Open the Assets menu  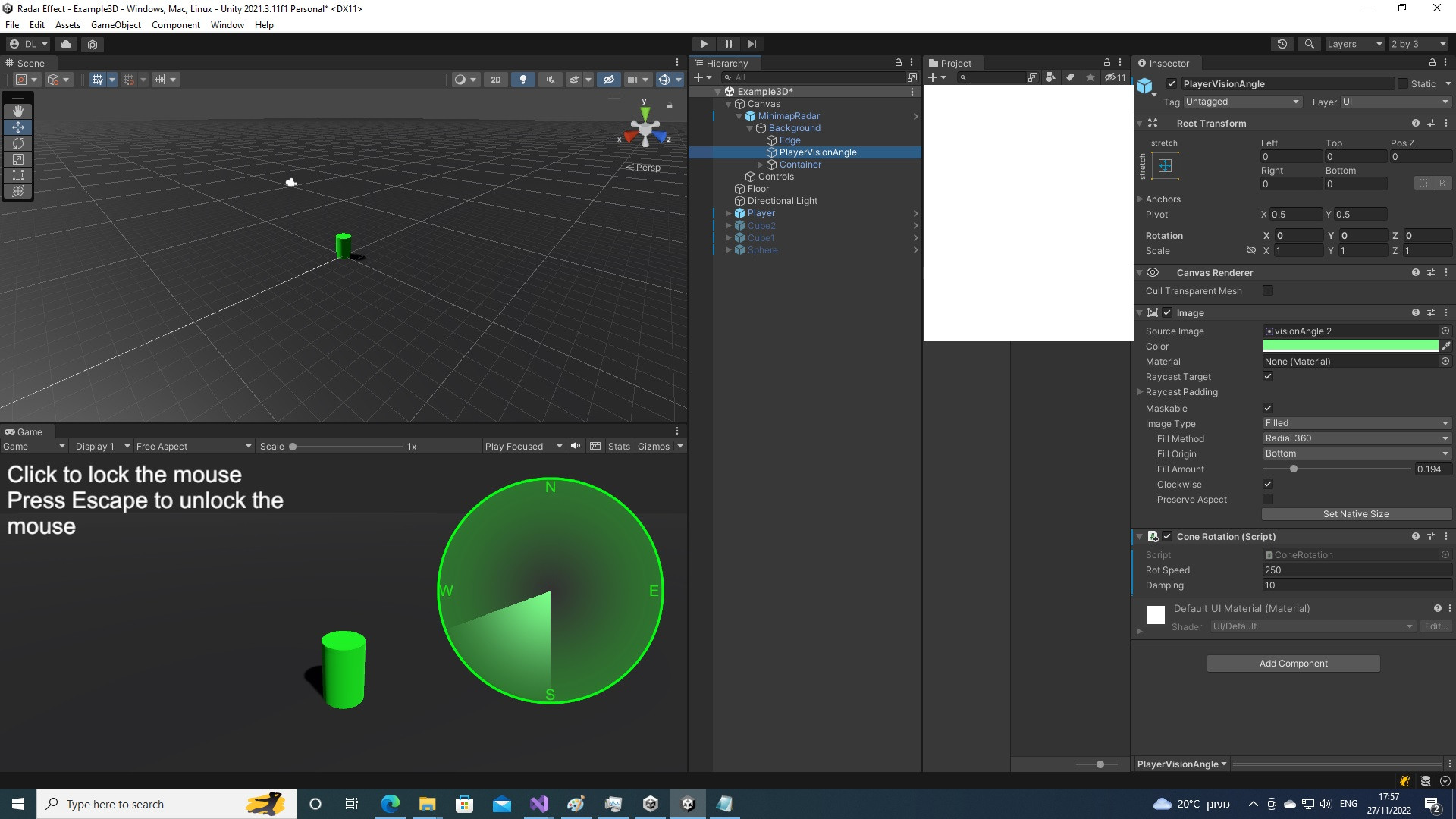[67, 25]
